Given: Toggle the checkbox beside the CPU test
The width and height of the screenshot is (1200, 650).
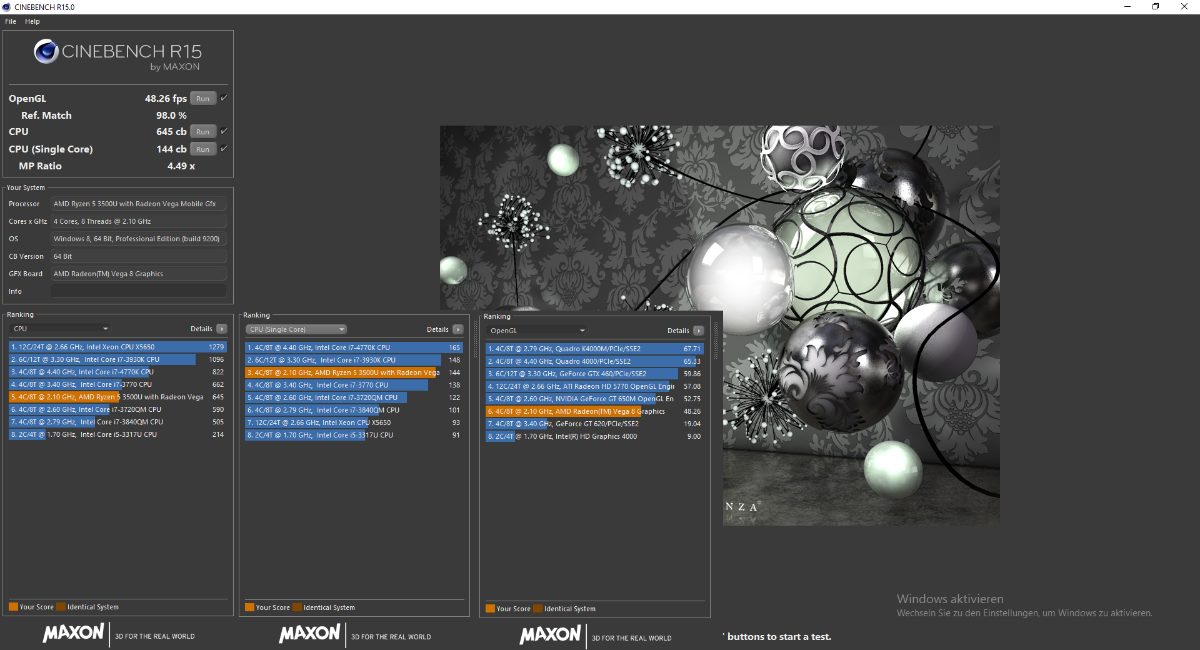Looking at the screenshot, I should point(223,131).
